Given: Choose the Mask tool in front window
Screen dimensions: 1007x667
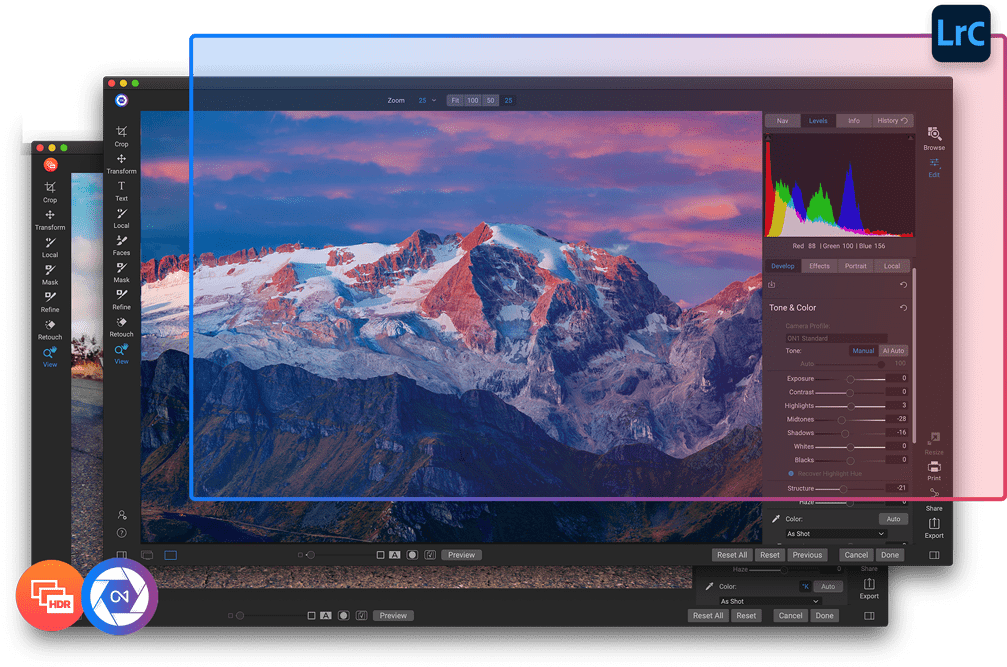Looking at the screenshot, I should point(121,272).
